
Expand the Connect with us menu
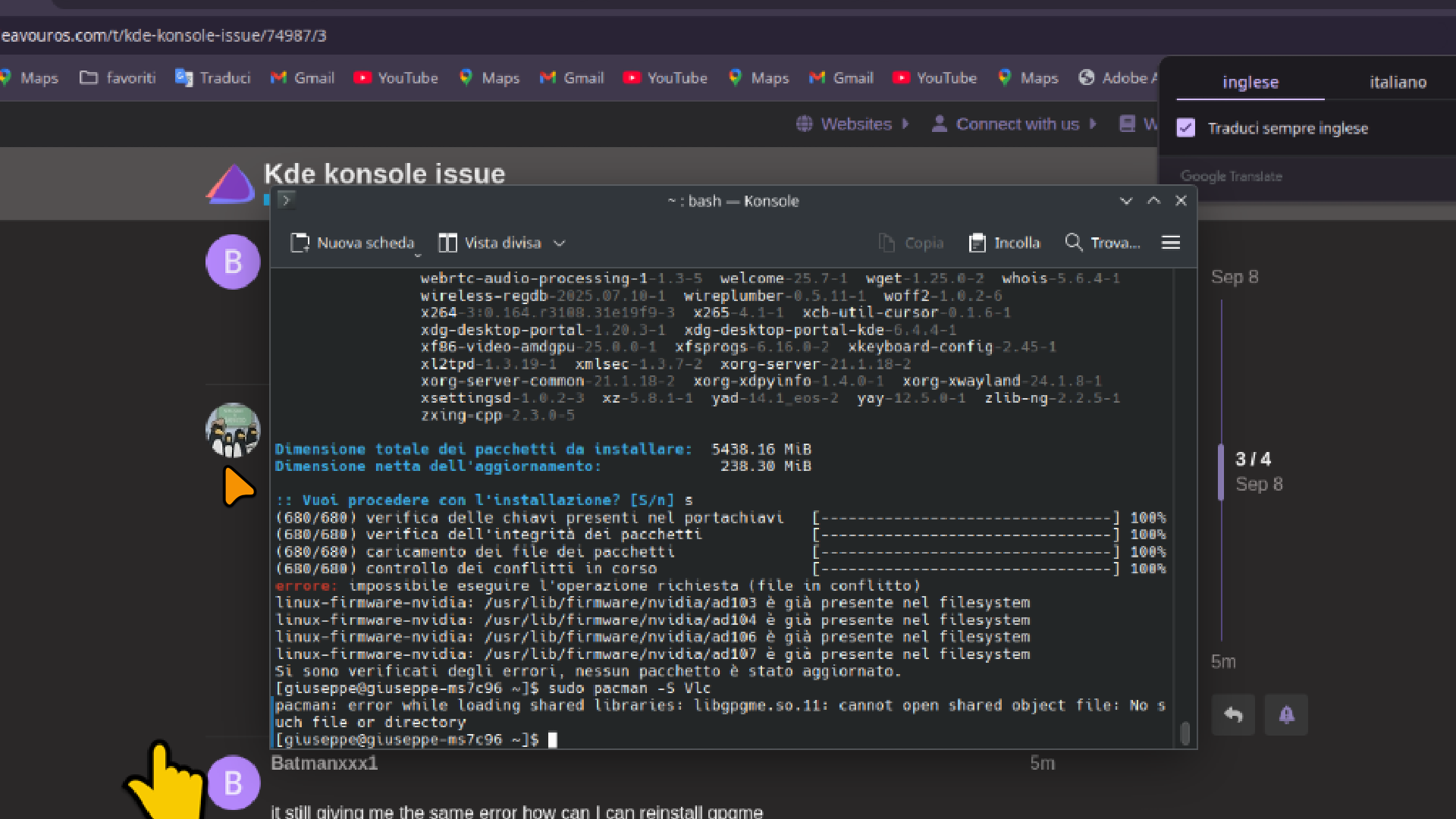coord(1017,124)
